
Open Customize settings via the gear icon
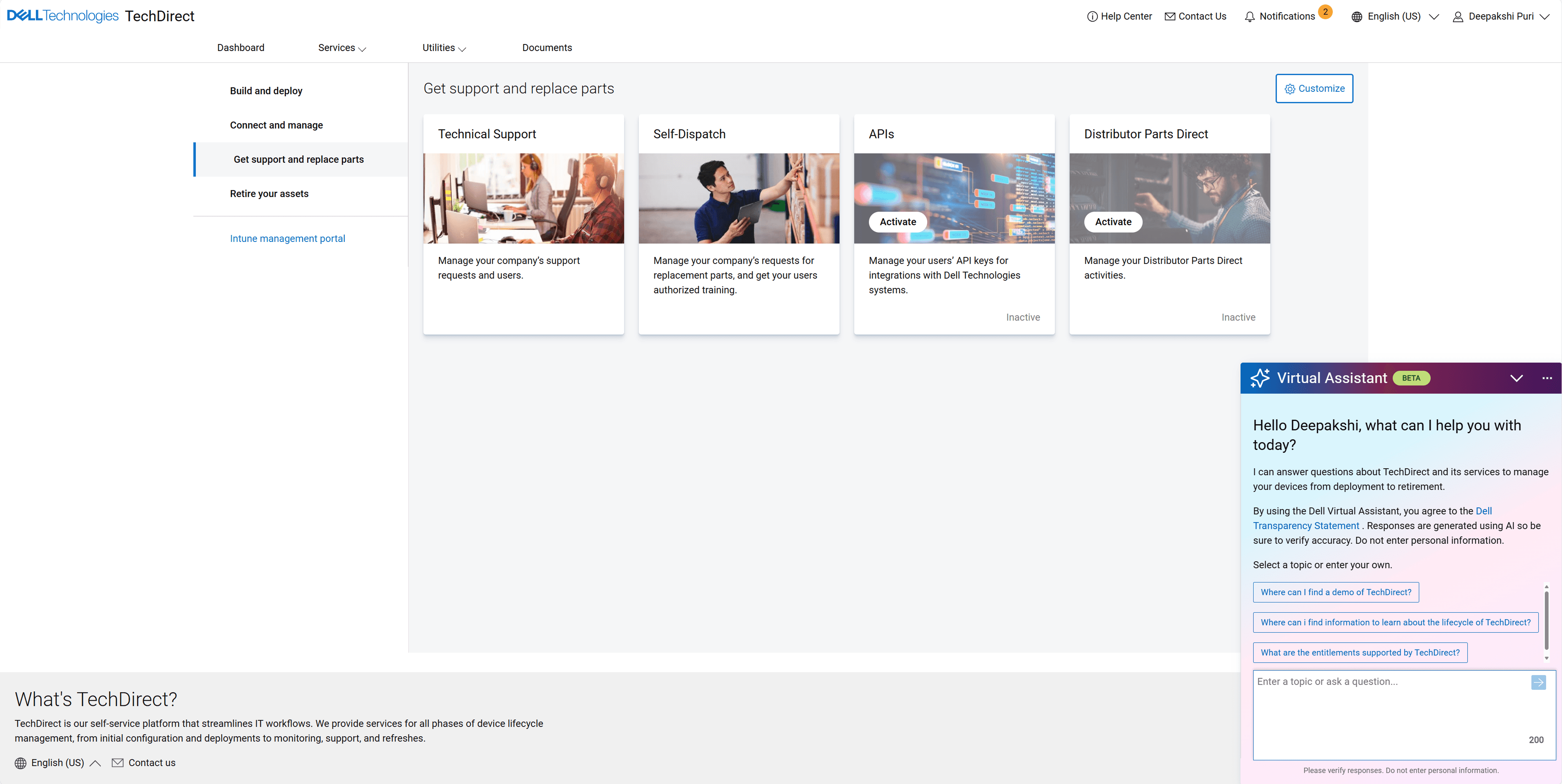pyautogui.click(x=1290, y=89)
